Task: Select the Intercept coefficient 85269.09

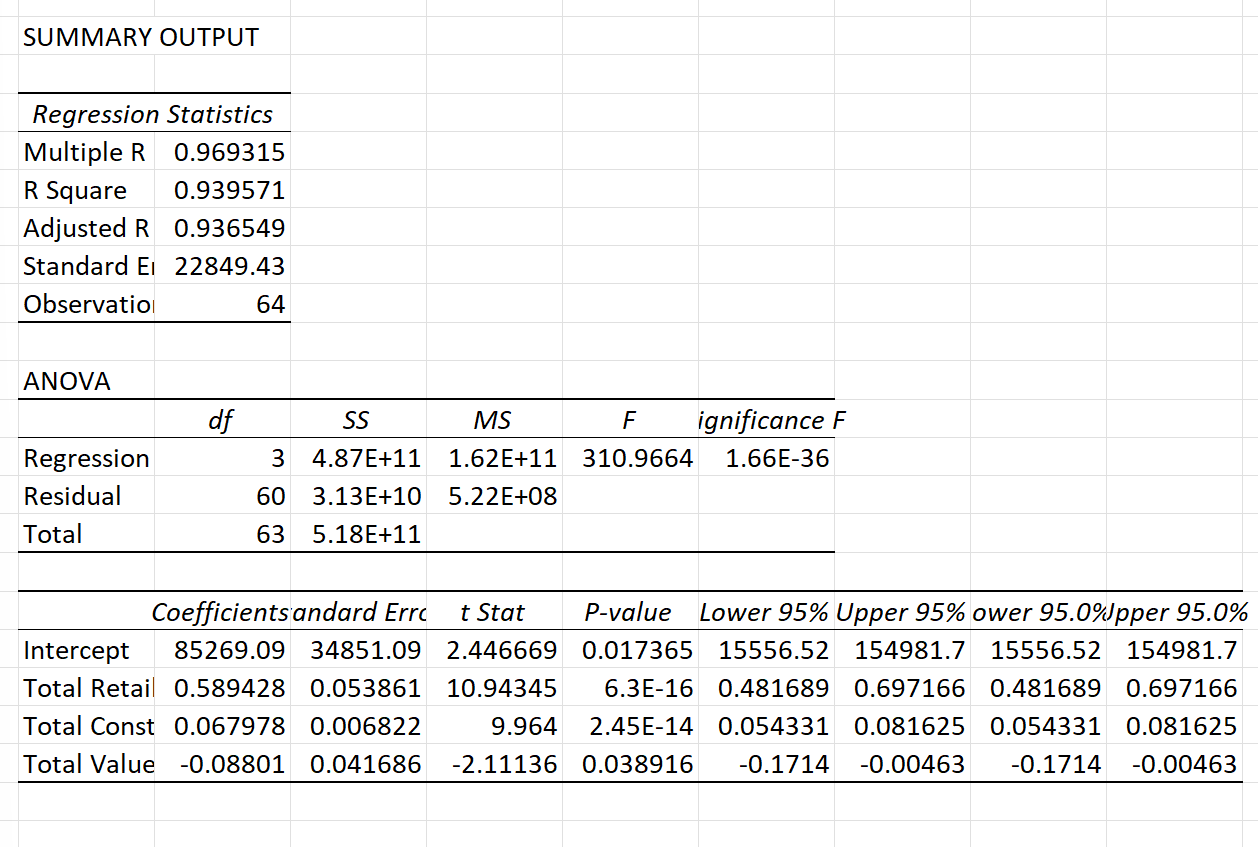Action: click(x=229, y=650)
